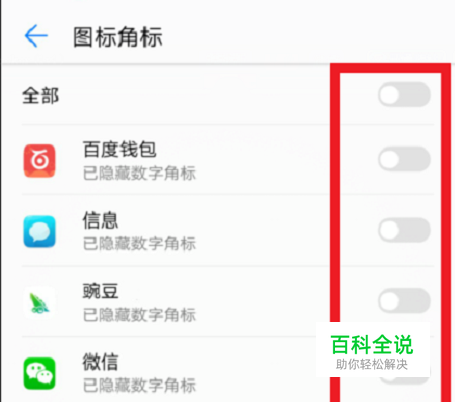The image size is (455, 402).
Task: Click the 豌豆 app name
Action: click(x=100, y=291)
